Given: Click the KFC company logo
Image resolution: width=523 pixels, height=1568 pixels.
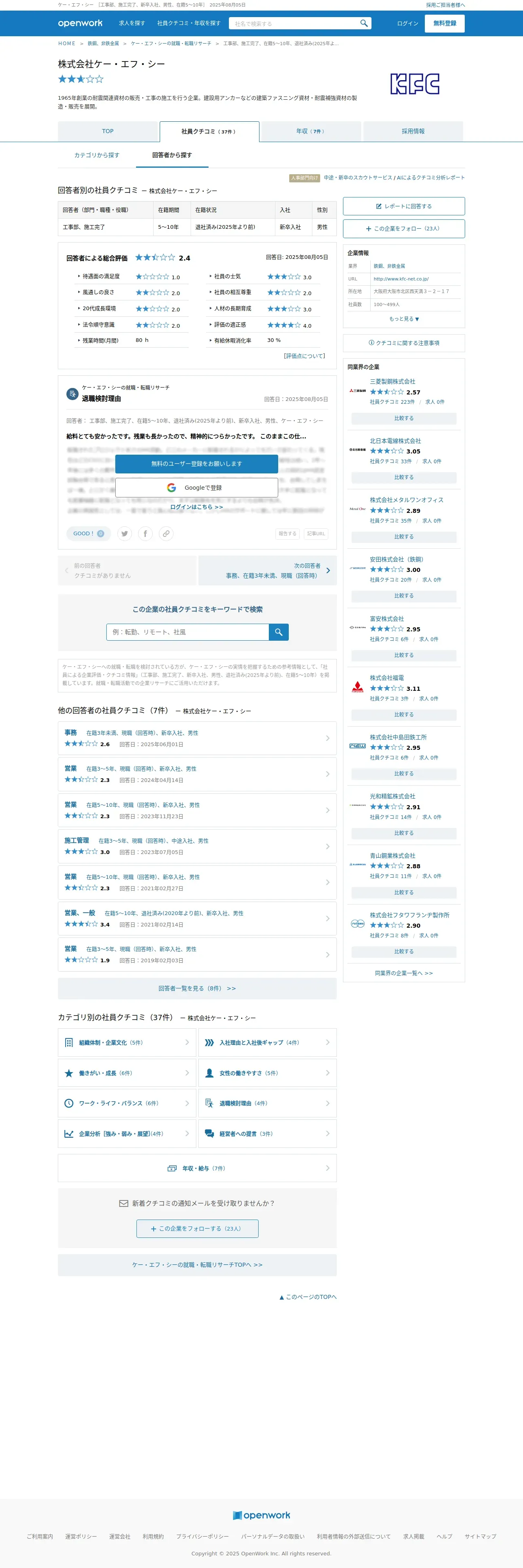Looking at the screenshot, I should 415,84.
